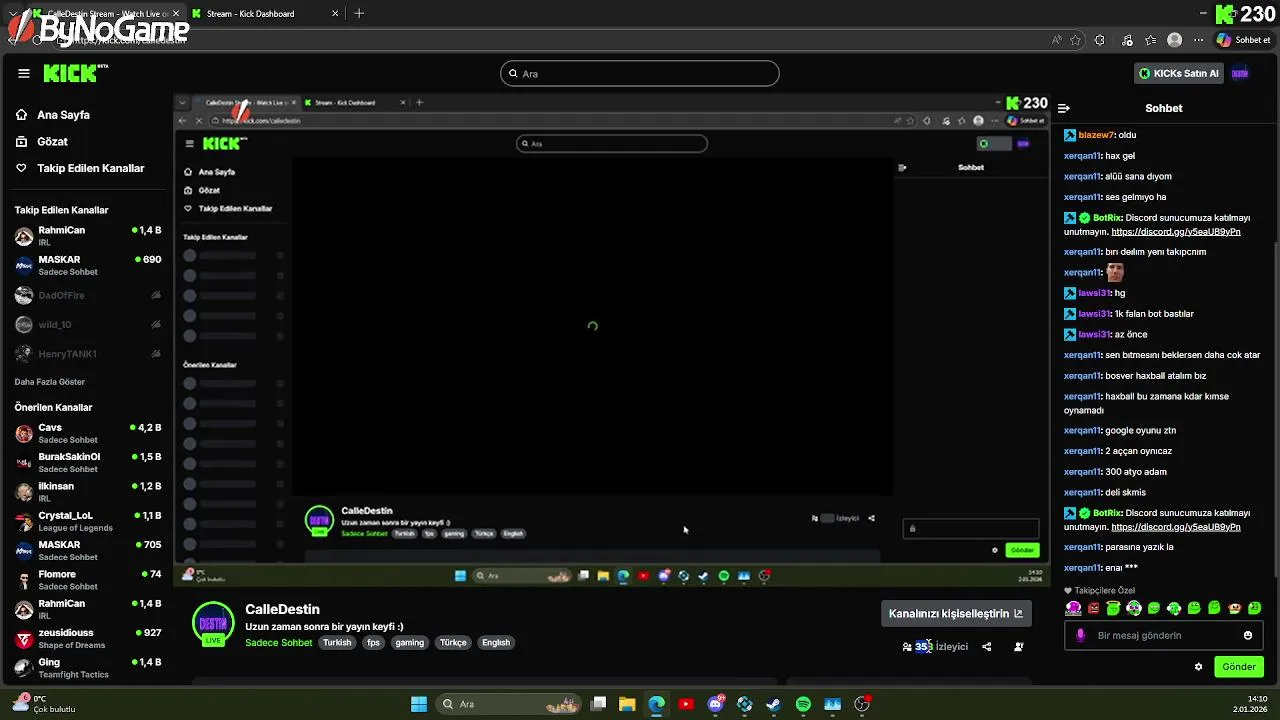This screenshot has height=720, width=1280.
Task: Open browser settings three-dot menu
Action: tap(1199, 40)
